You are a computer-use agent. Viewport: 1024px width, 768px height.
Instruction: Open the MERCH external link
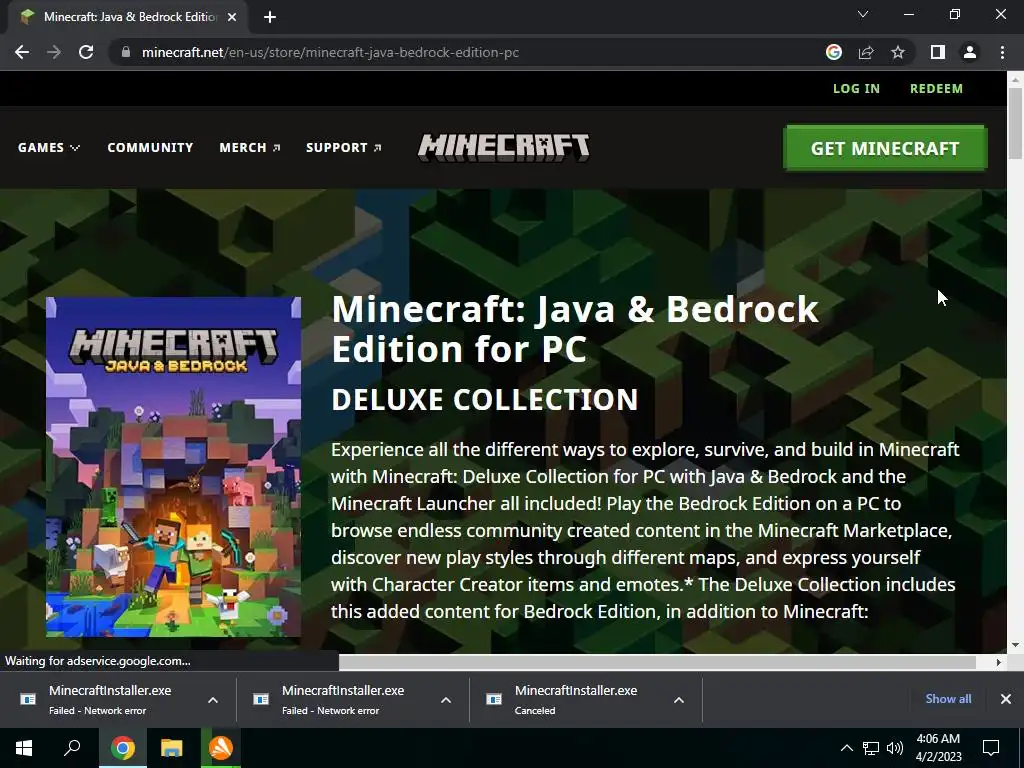pos(249,148)
